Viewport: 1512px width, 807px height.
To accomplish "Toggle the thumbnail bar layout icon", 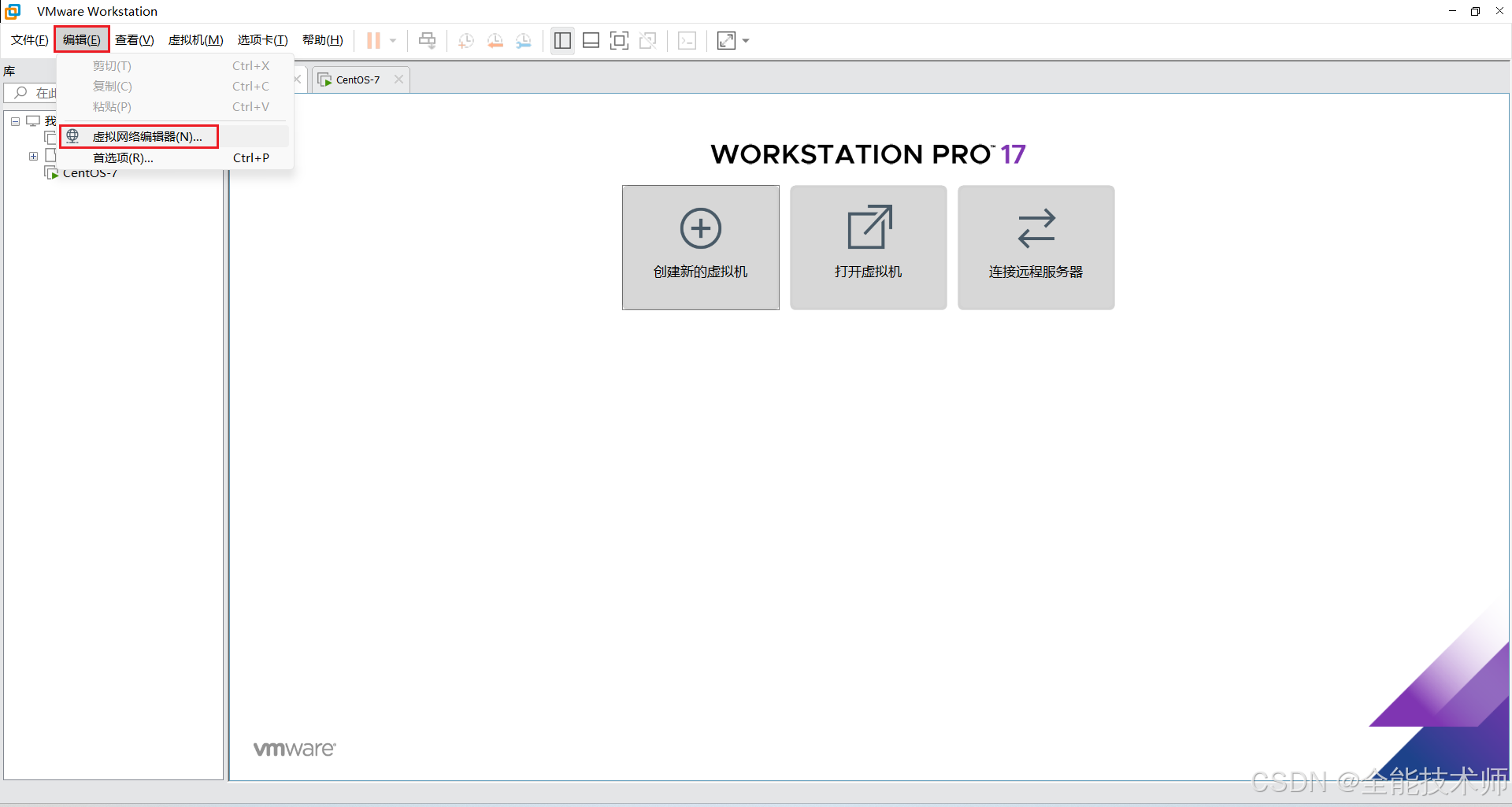I will pos(591,40).
